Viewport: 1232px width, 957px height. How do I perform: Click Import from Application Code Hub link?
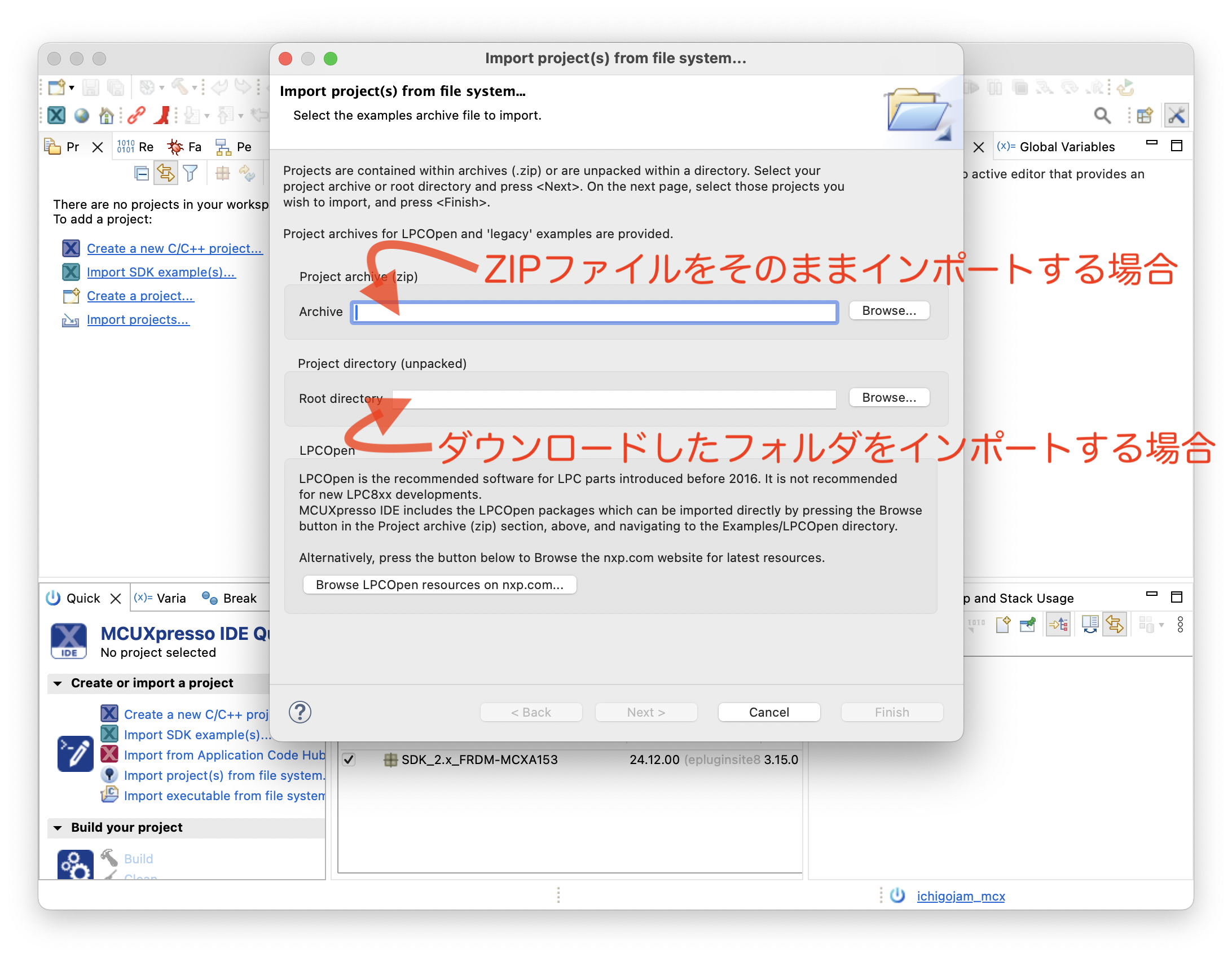pos(225,755)
